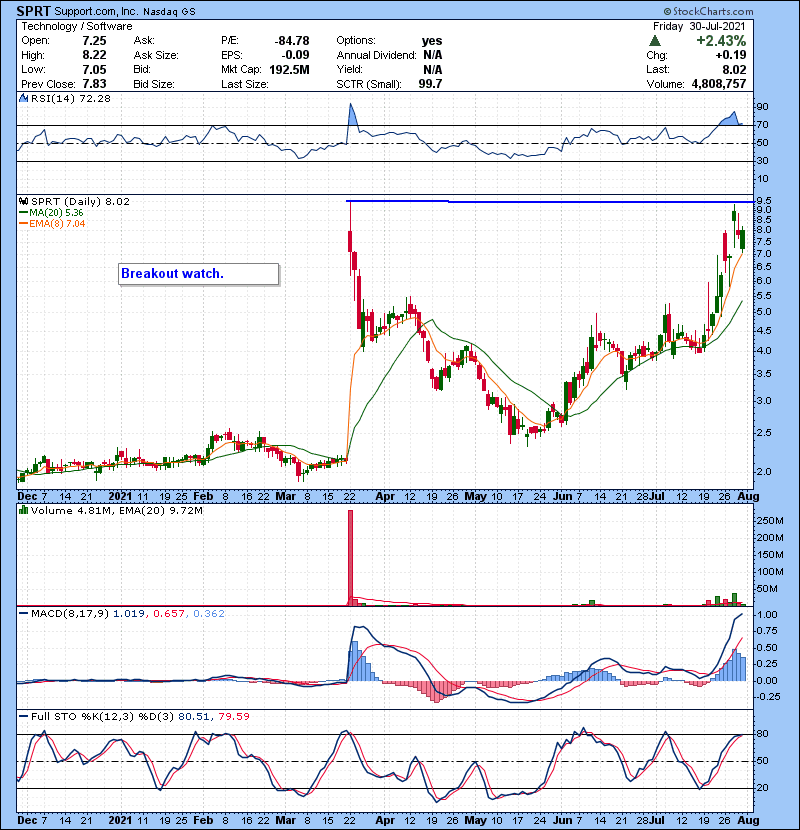The width and height of the screenshot is (800, 830).
Task: Click the tall red March volume spike bar
Action: tap(350, 557)
